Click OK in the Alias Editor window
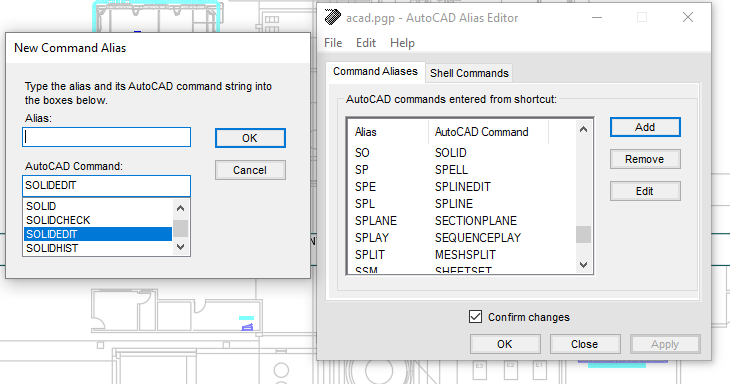This screenshot has height=384, width=730. [505, 344]
